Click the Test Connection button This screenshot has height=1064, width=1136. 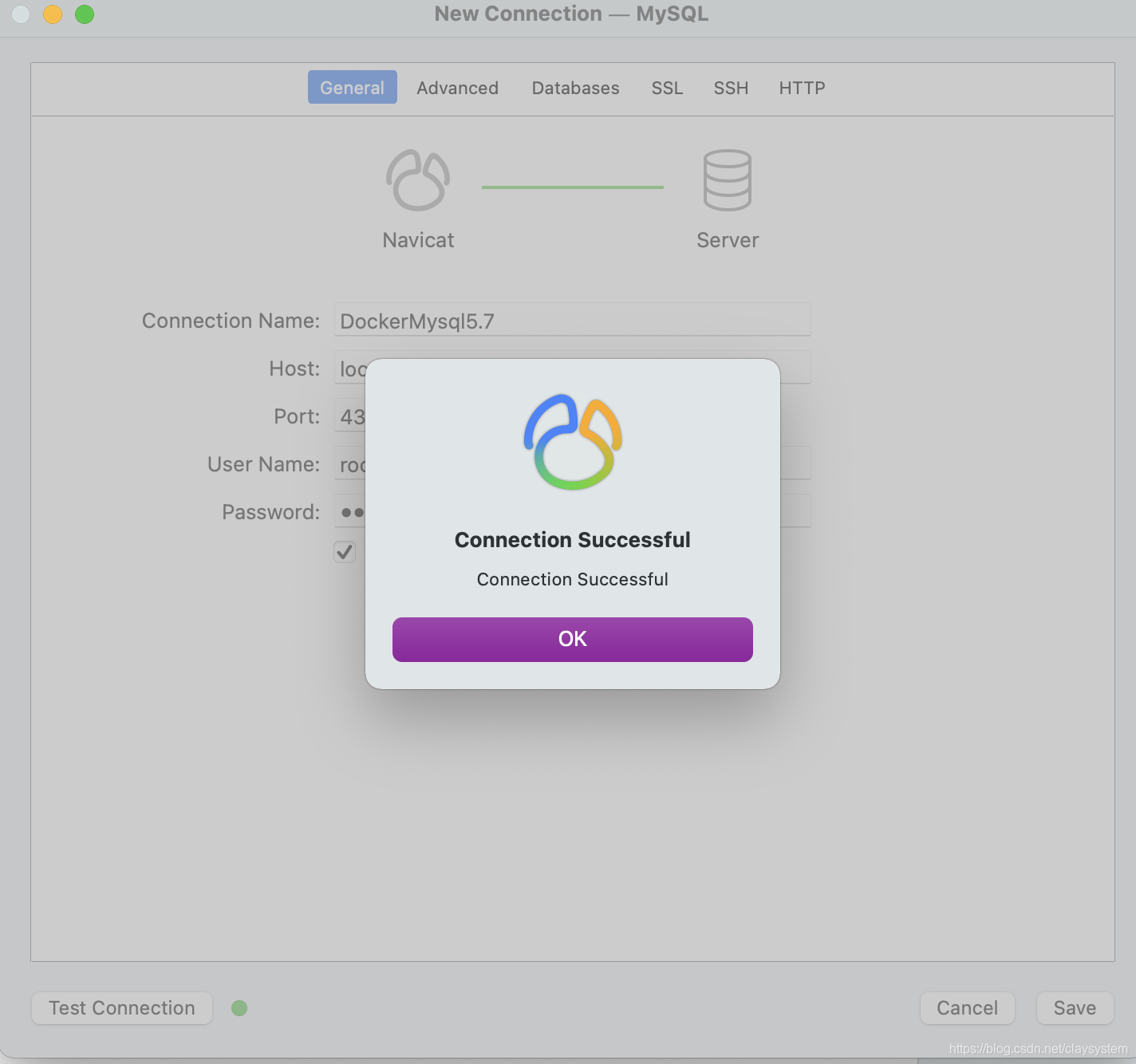coord(122,1008)
